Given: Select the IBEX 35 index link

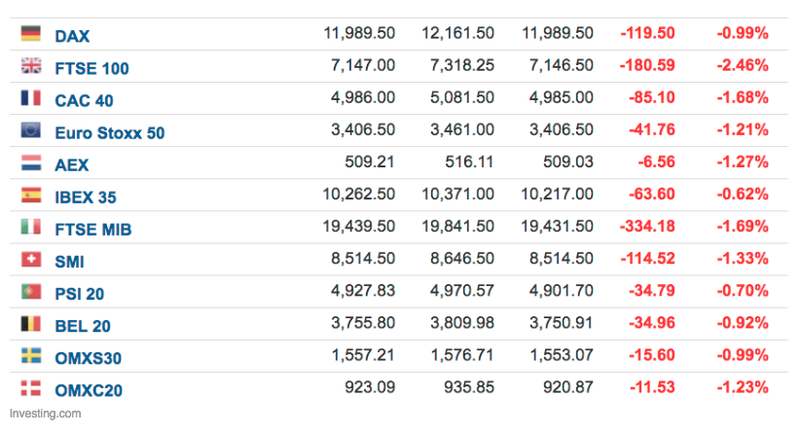Looking at the screenshot, I should pyautogui.click(x=92, y=197).
